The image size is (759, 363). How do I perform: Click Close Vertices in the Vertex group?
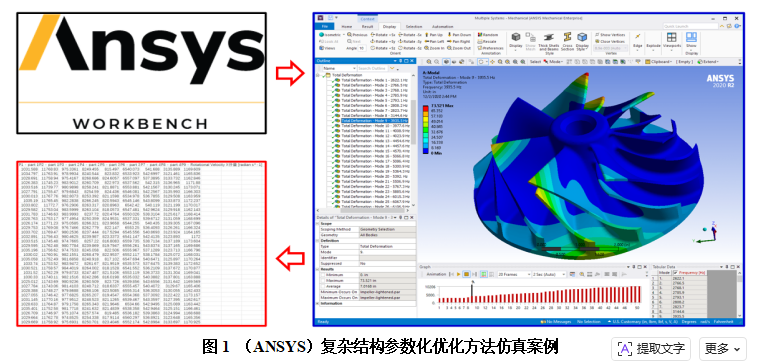click(x=609, y=42)
